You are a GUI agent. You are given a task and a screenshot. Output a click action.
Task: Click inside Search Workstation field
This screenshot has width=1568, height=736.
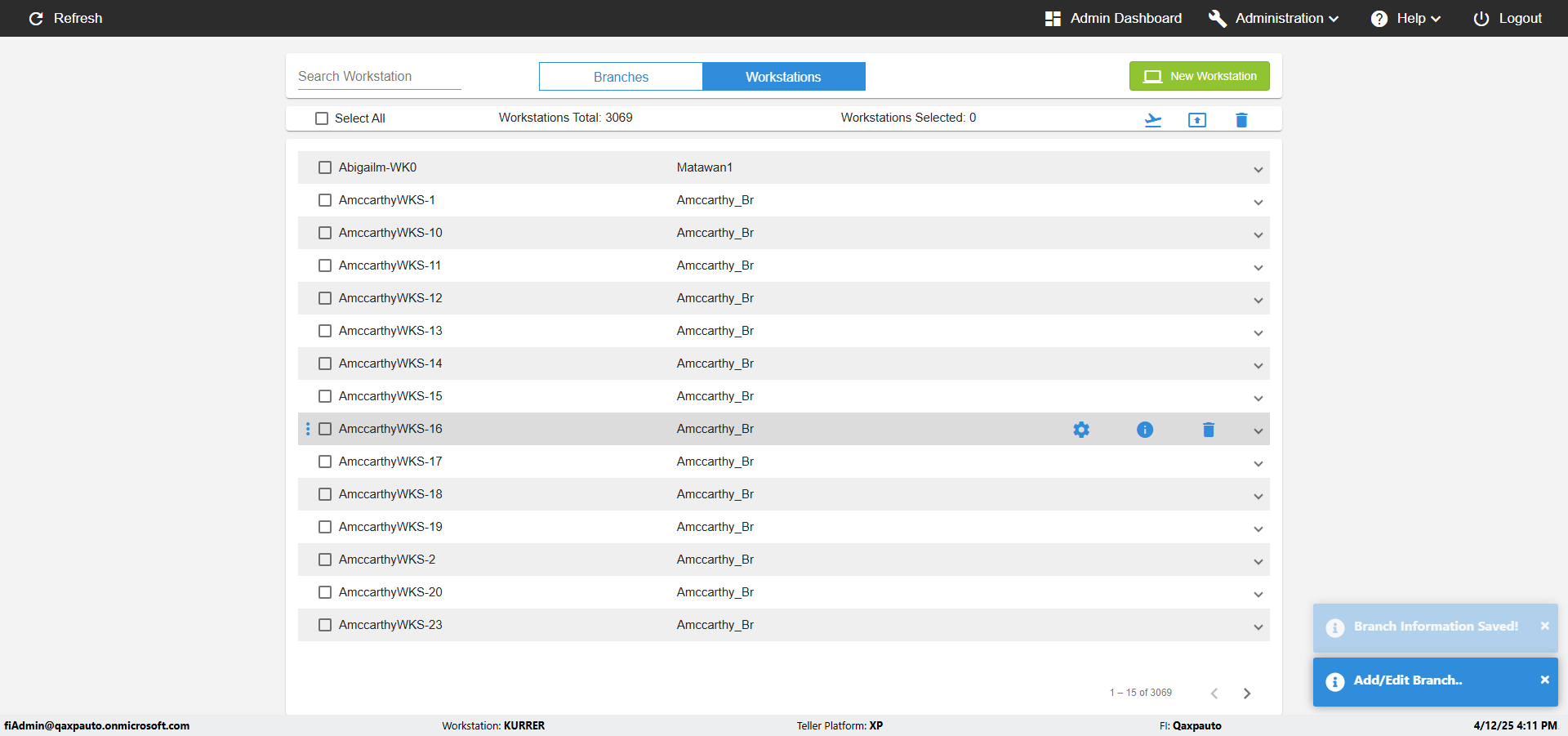coord(379,76)
